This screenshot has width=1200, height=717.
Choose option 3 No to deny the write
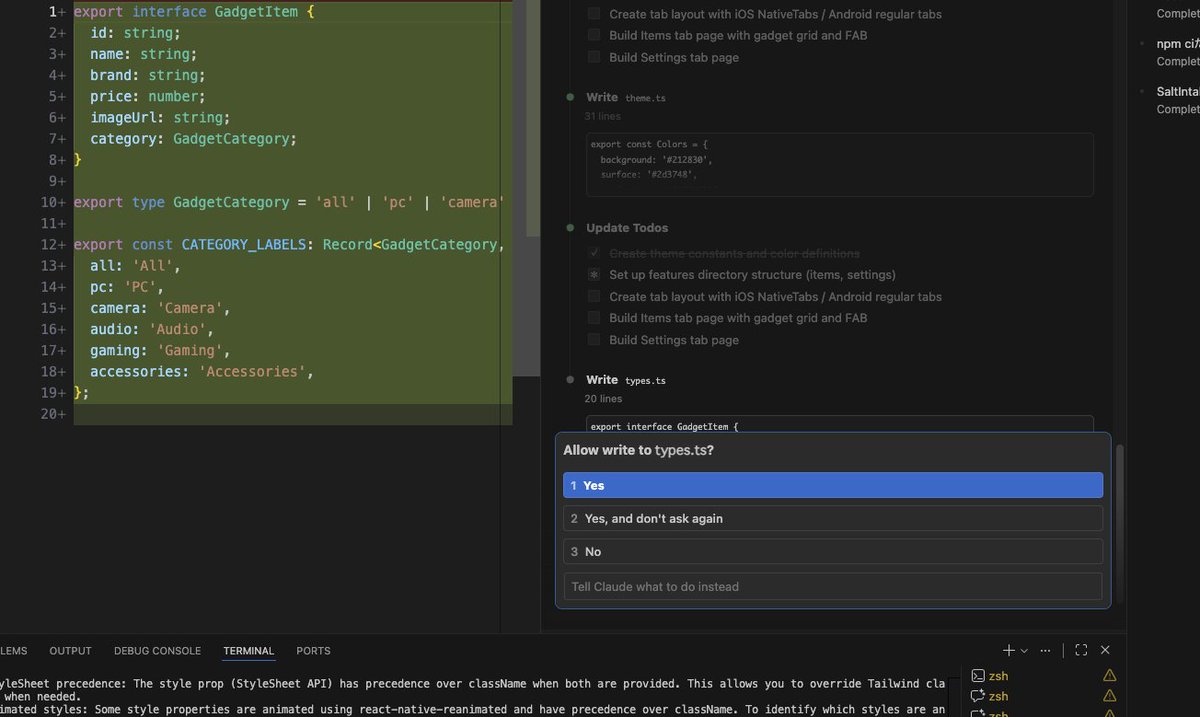tap(833, 551)
